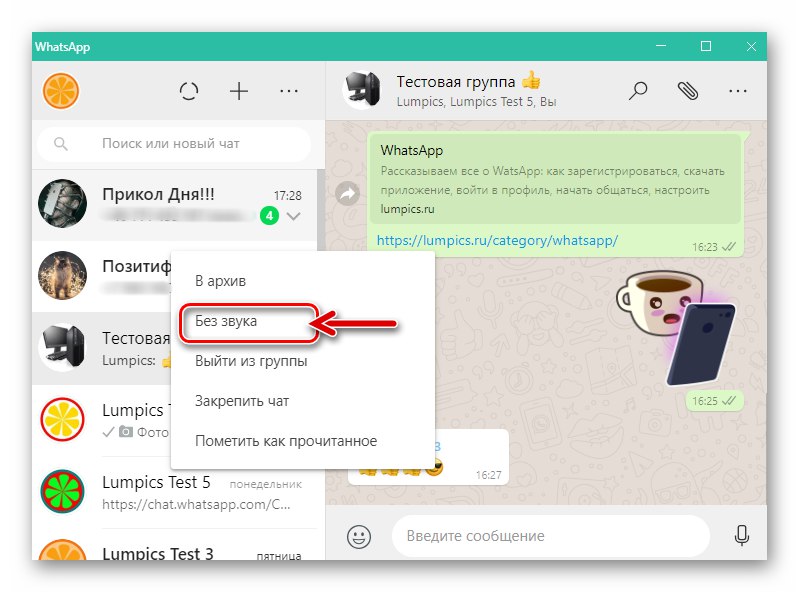Screen dimensions: 799x592
Task: Start a new chat with plus icon
Action: coord(238,91)
